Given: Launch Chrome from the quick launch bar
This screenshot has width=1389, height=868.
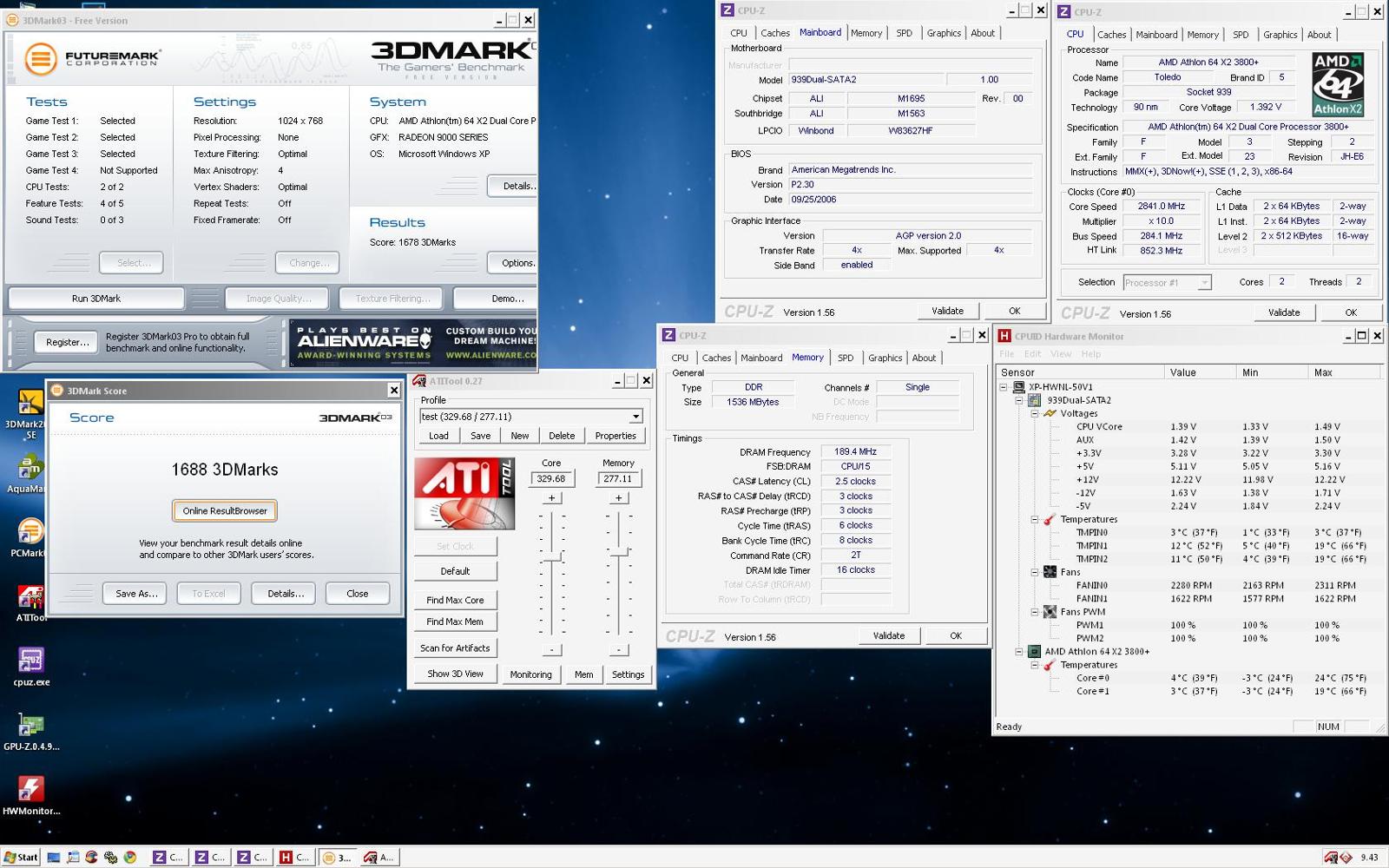Looking at the screenshot, I should tap(129, 858).
